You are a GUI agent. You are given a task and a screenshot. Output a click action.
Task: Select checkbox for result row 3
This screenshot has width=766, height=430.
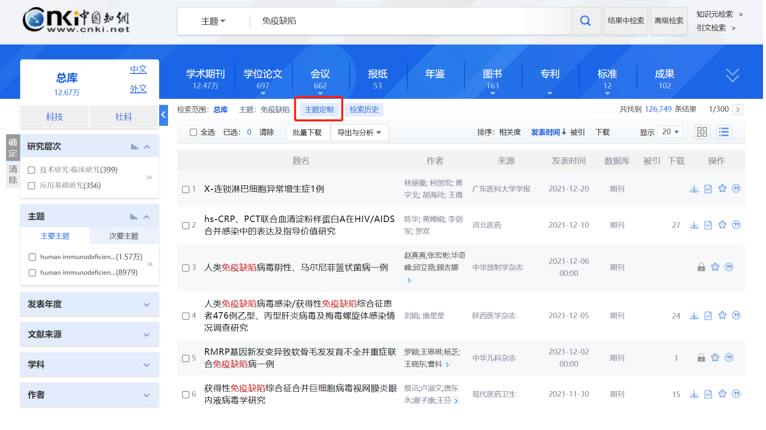coord(186,268)
